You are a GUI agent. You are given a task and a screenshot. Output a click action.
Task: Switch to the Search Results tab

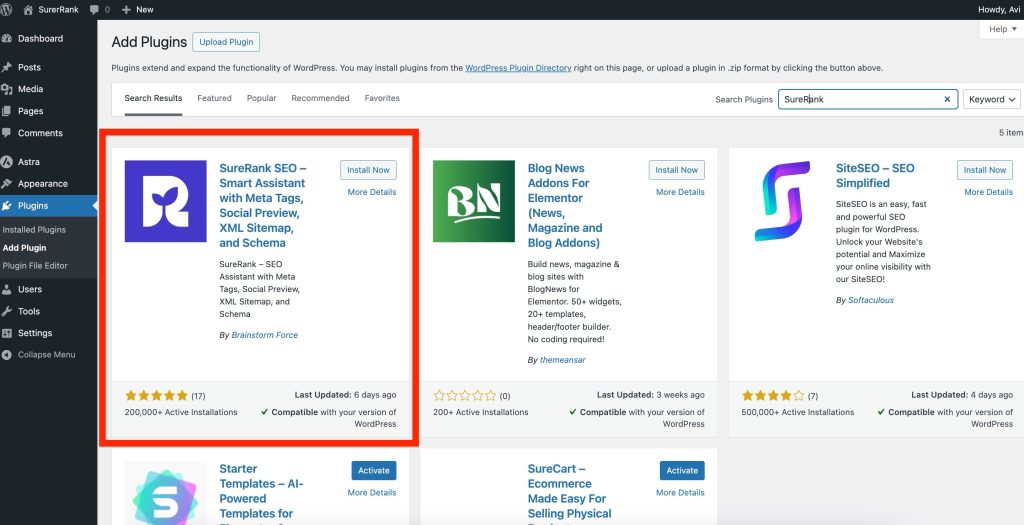tap(153, 98)
